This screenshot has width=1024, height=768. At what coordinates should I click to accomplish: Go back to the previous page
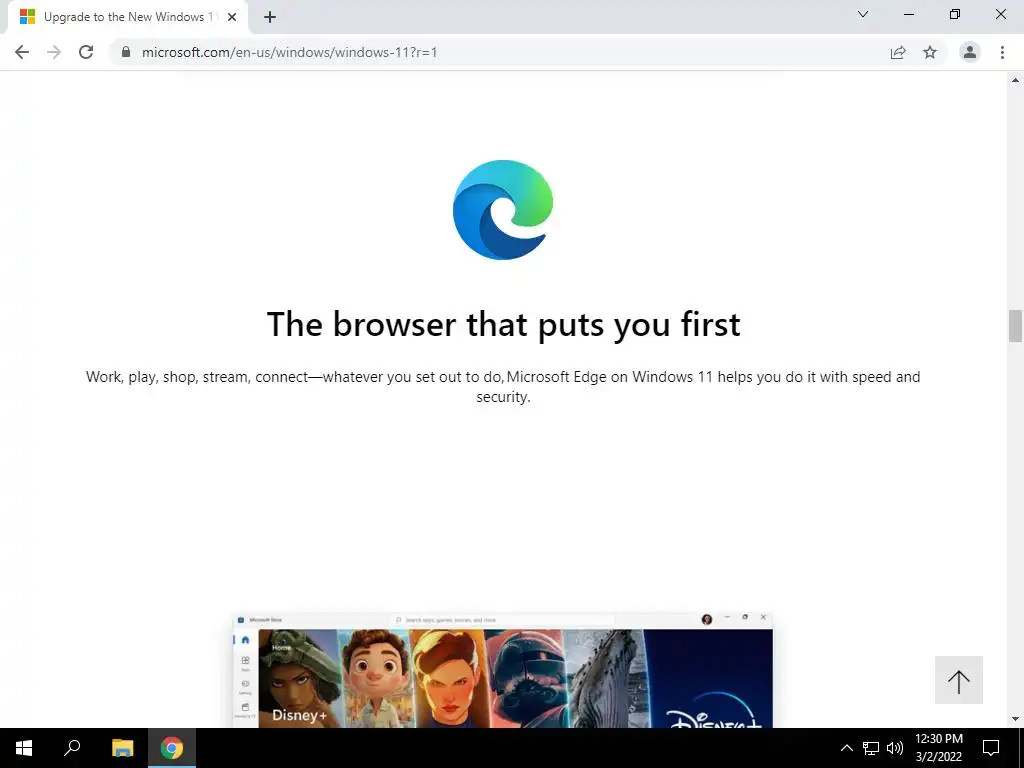(x=22, y=52)
